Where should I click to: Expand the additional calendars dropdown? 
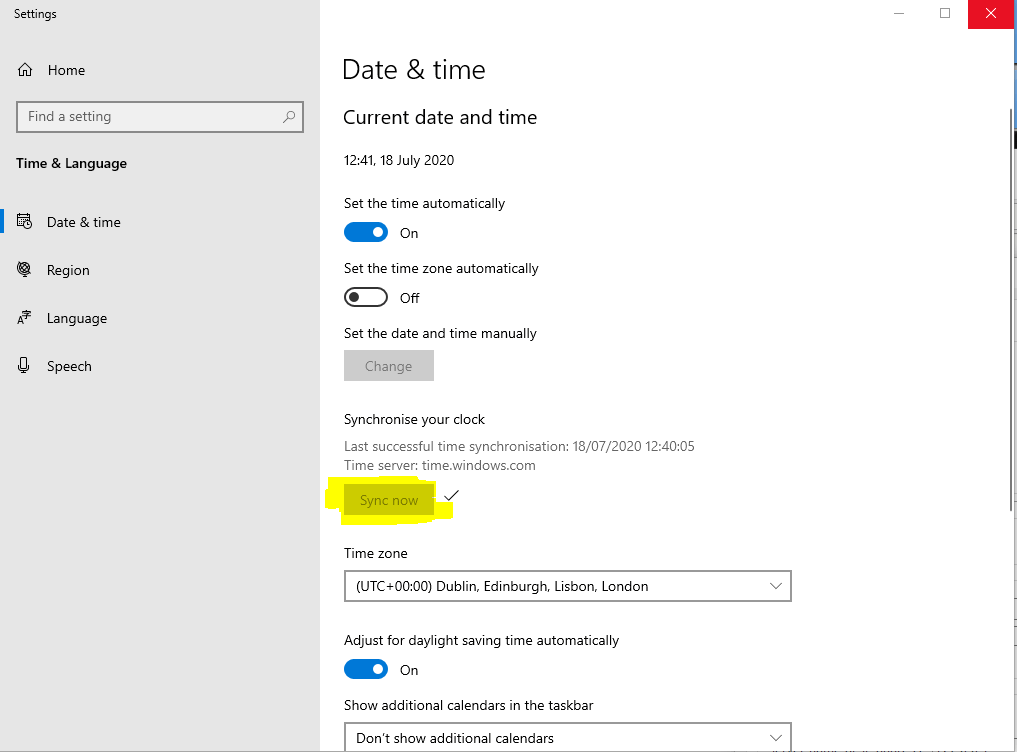pos(568,737)
